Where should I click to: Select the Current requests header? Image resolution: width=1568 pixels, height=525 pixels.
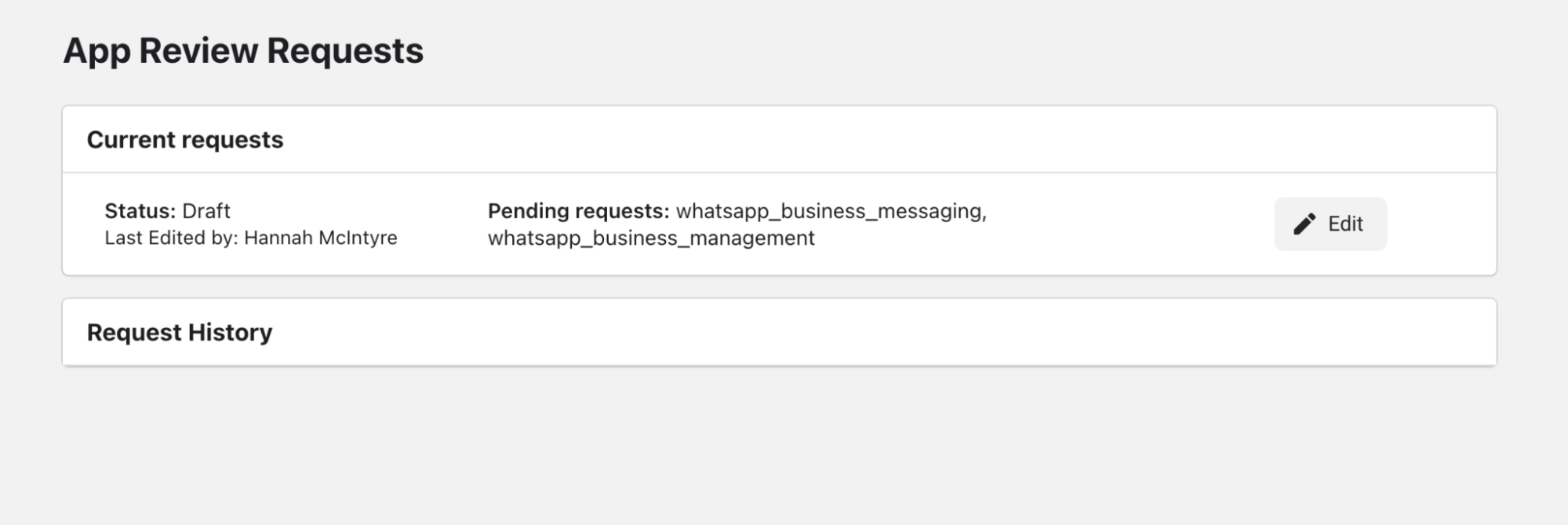pos(185,140)
